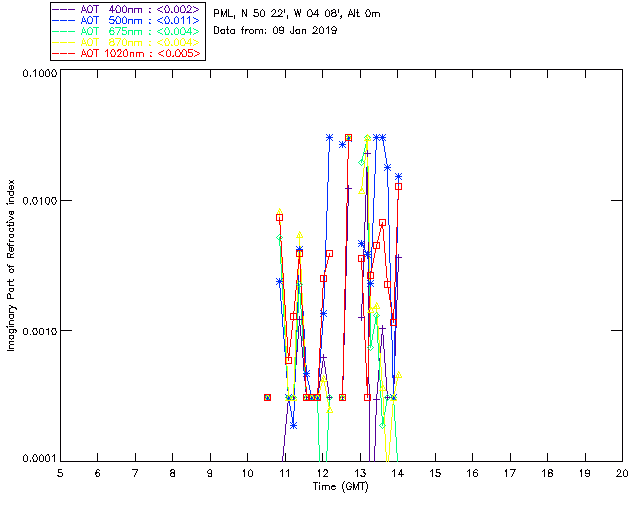This screenshot has width=640, height=512.
Task: Click the red square marker at the final 14:00 point
Action: (x=399, y=187)
